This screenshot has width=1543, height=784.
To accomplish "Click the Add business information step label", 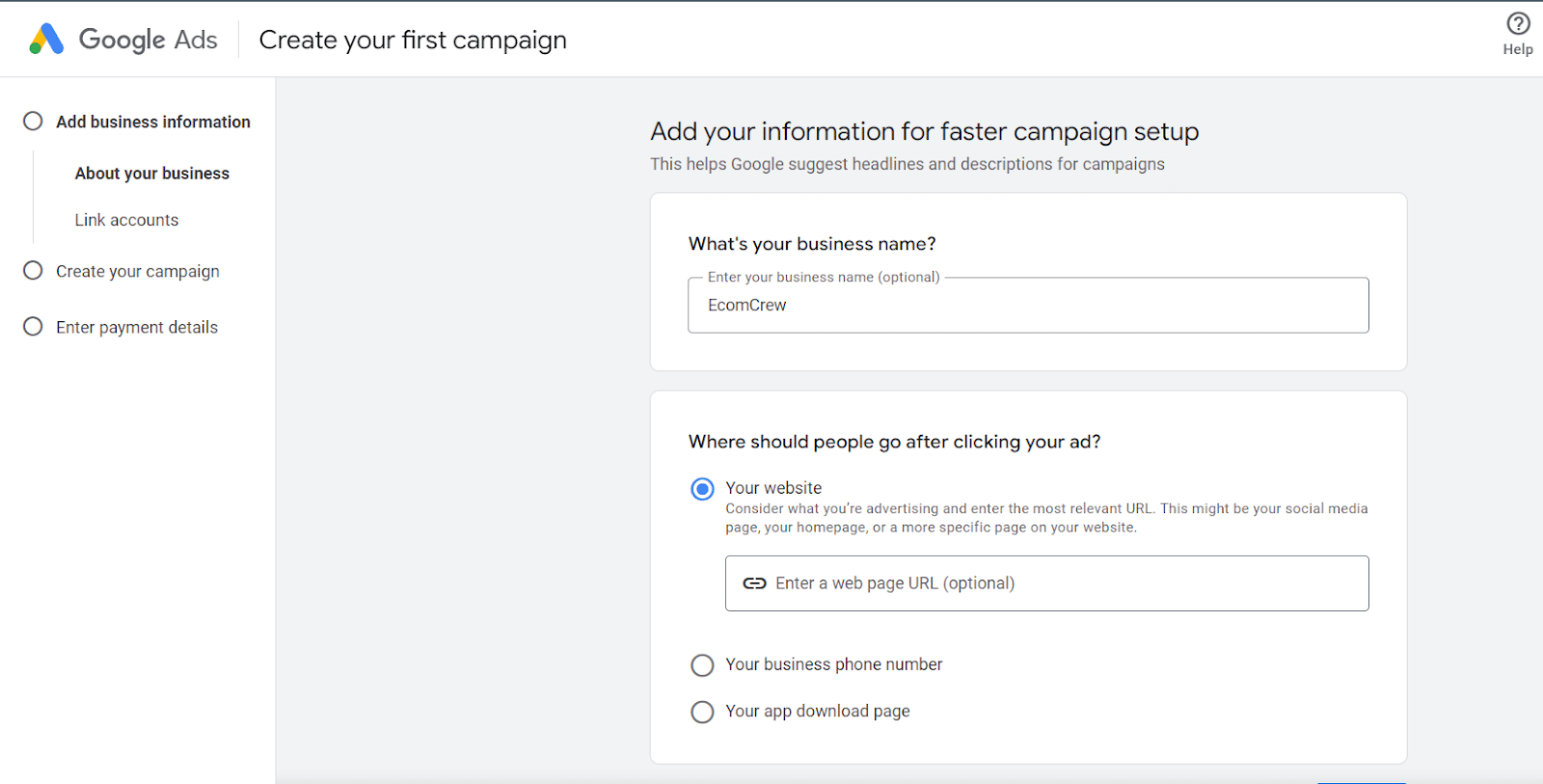I will pyautogui.click(x=153, y=122).
